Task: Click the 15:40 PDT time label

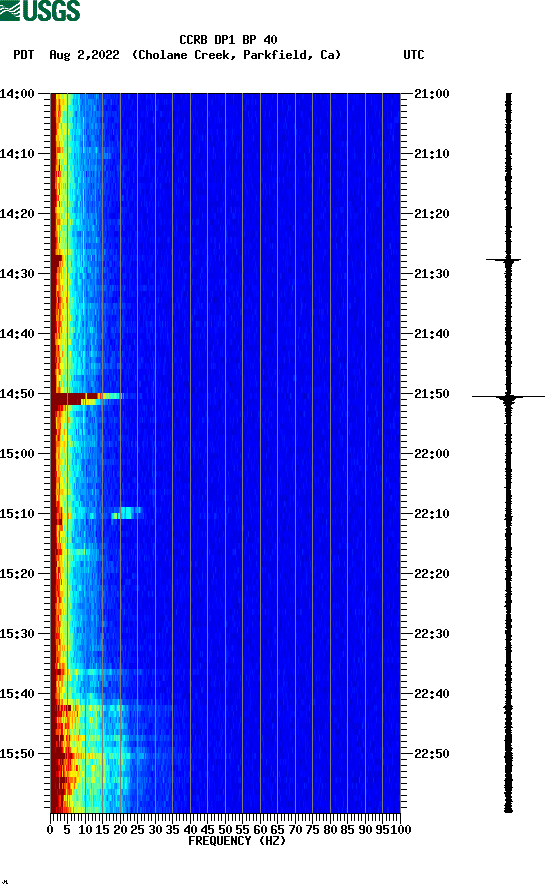Action: click(17, 694)
